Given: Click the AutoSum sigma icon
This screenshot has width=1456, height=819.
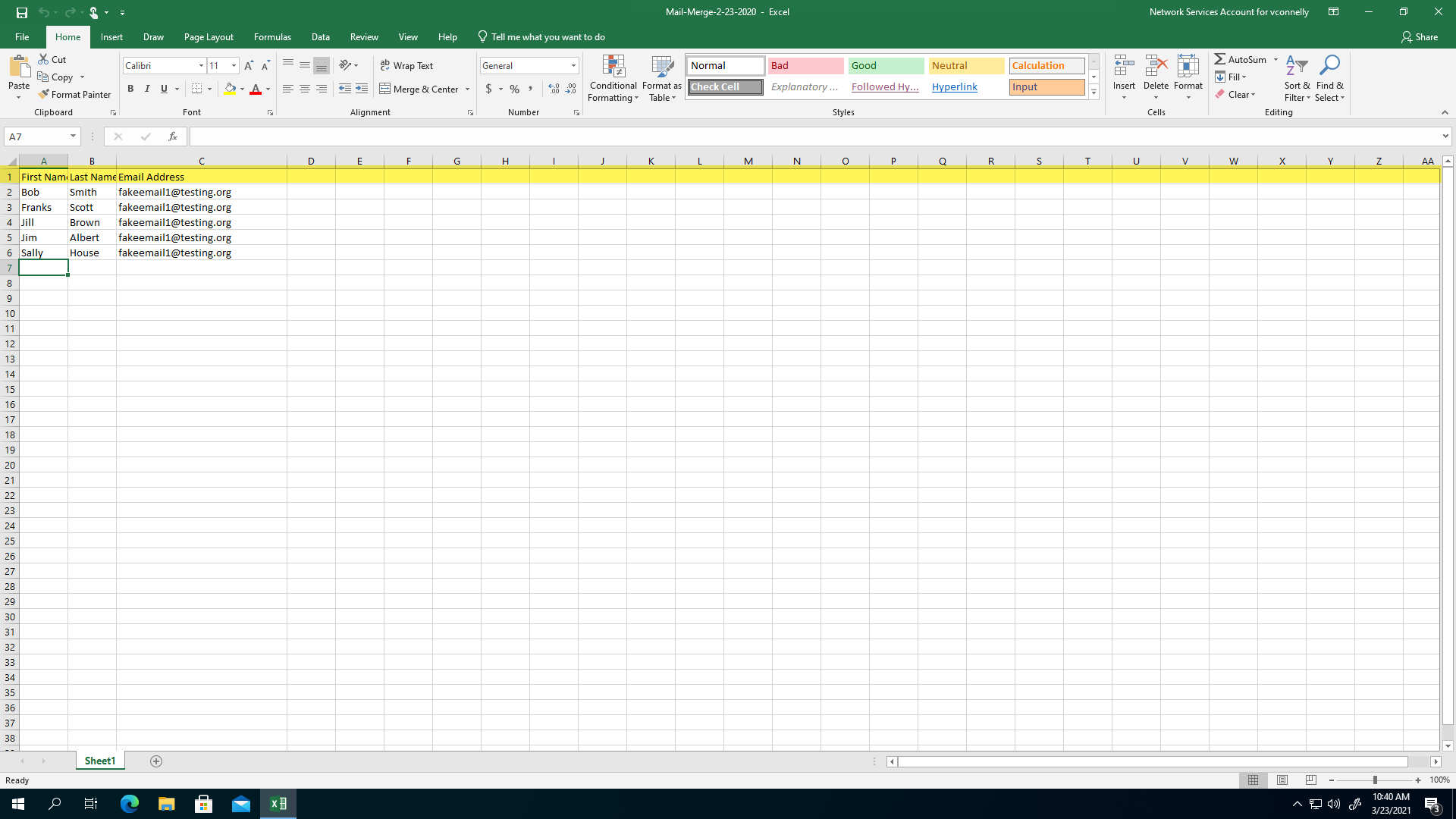Looking at the screenshot, I should (1219, 59).
